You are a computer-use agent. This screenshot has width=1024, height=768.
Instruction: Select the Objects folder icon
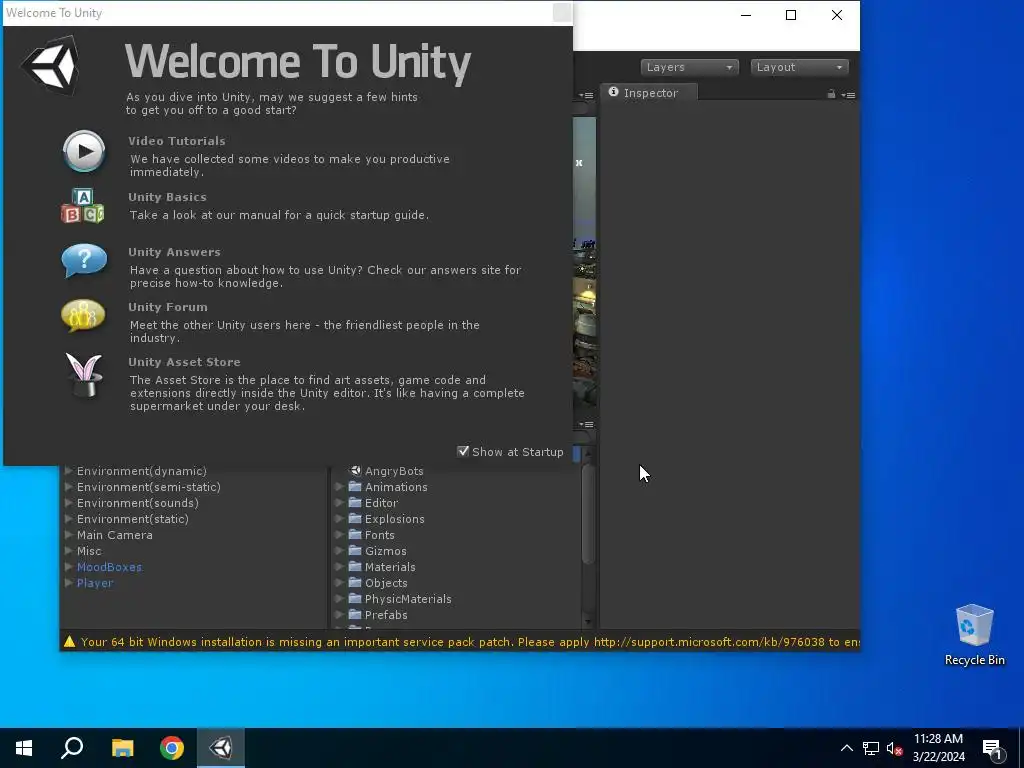point(355,583)
